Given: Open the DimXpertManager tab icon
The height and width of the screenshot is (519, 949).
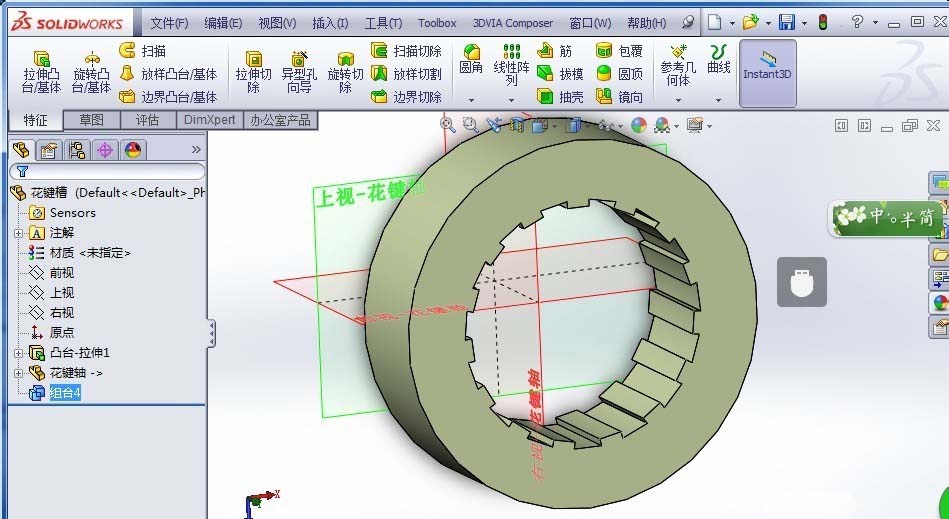Looking at the screenshot, I should pos(105,149).
